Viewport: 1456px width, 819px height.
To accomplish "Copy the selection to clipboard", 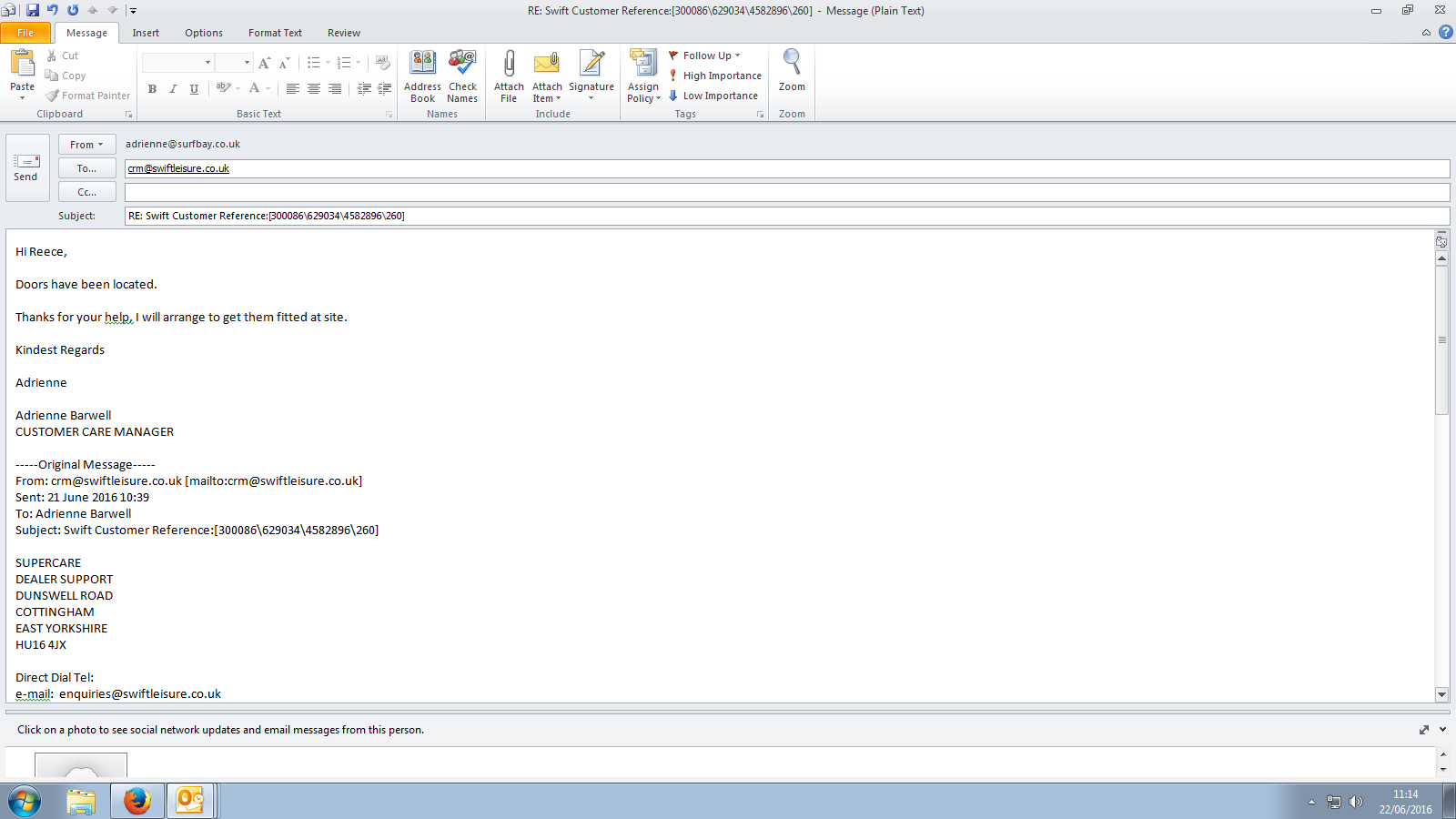I will point(66,76).
